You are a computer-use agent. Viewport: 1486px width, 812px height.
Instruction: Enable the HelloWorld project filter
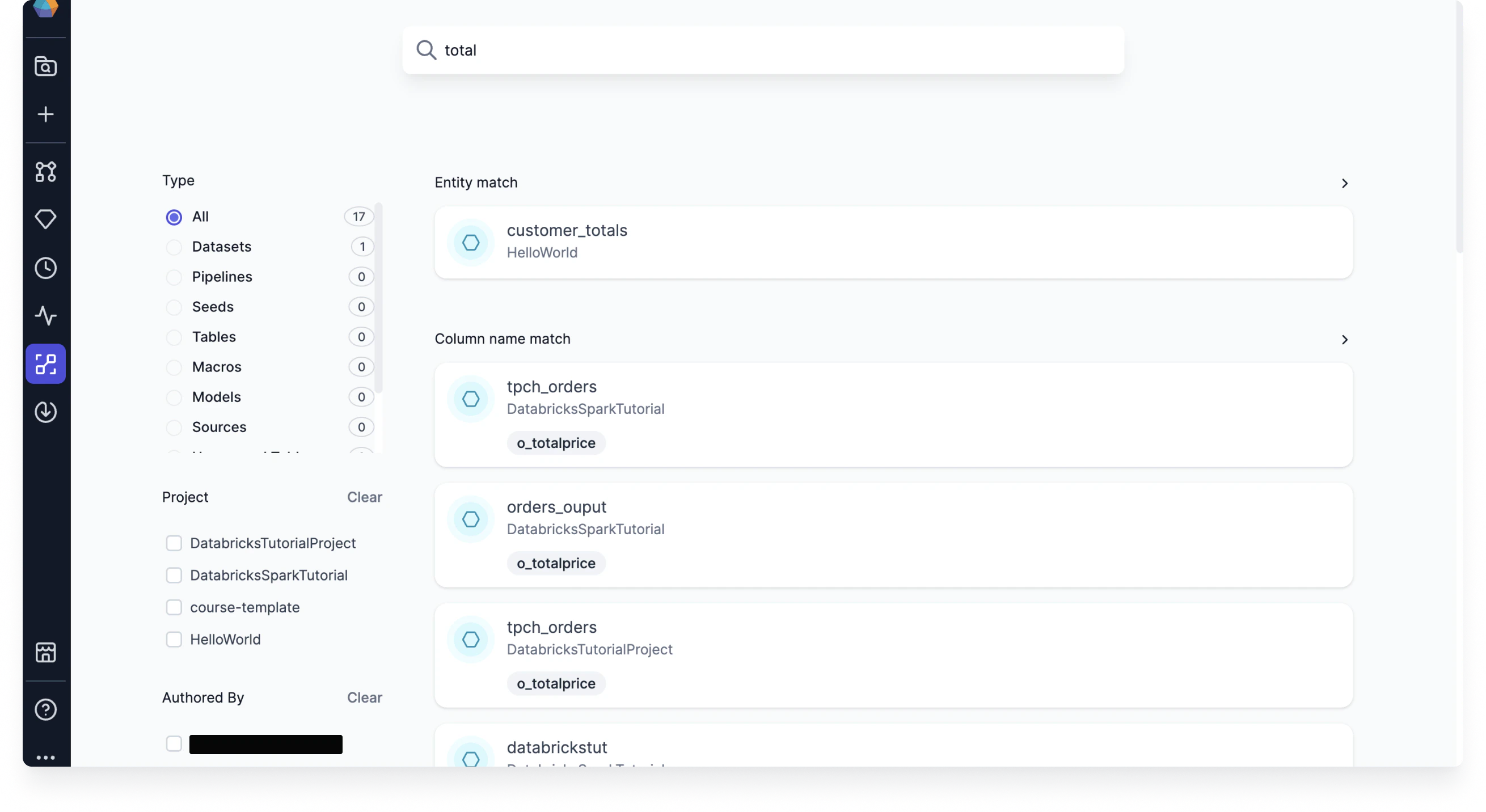[174, 640]
